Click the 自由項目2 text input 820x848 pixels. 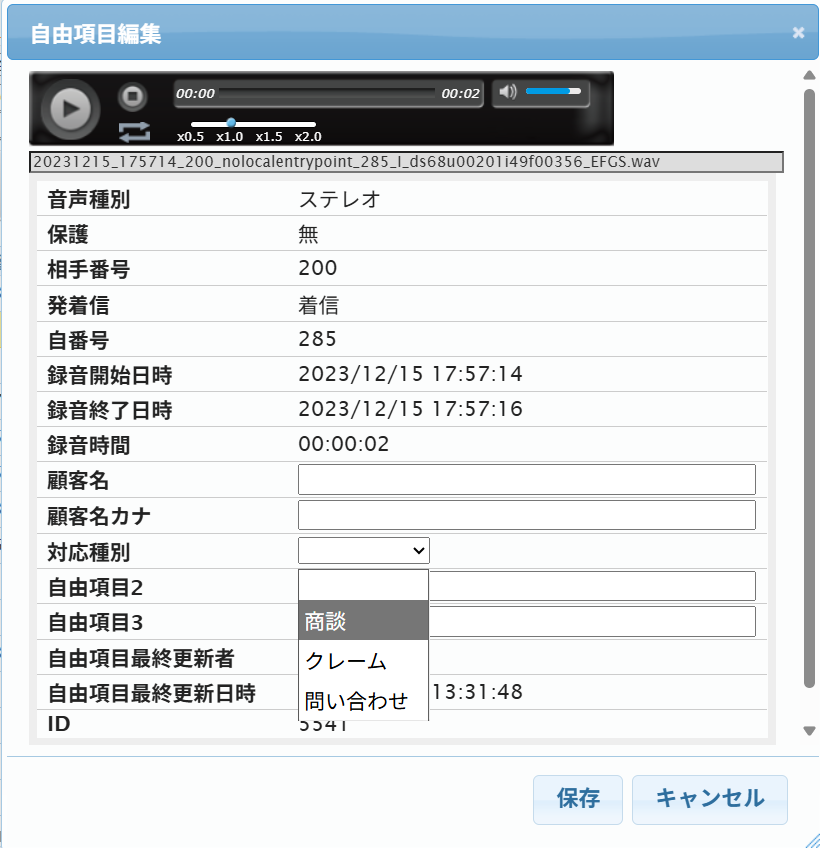pos(591,586)
